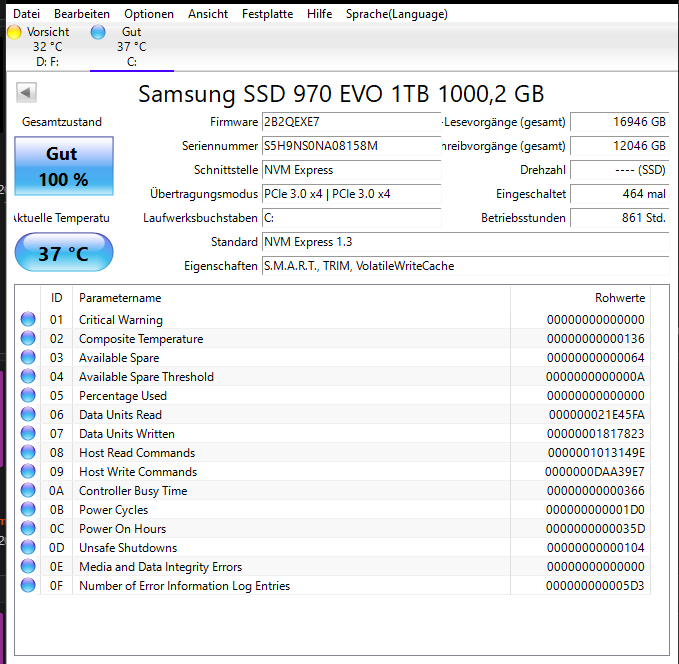Click the Gut 100 % health status button

point(64,166)
